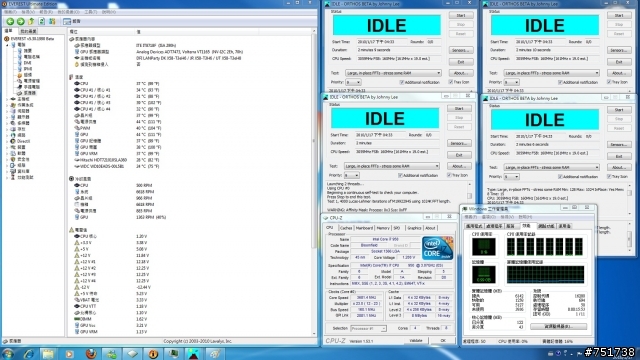Click the lower-right ORTHOS log scrollbar
The width and height of the screenshot is (640, 360).
click(629, 200)
